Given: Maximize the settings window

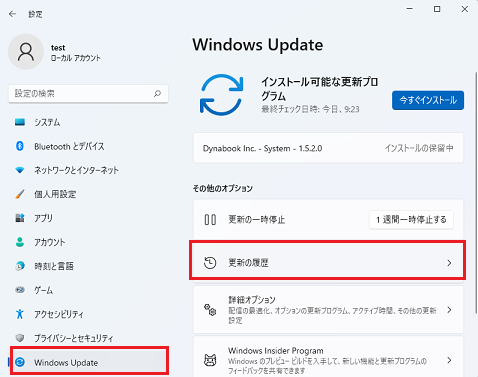Looking at the screenshot, I should (x=437, y=9).
